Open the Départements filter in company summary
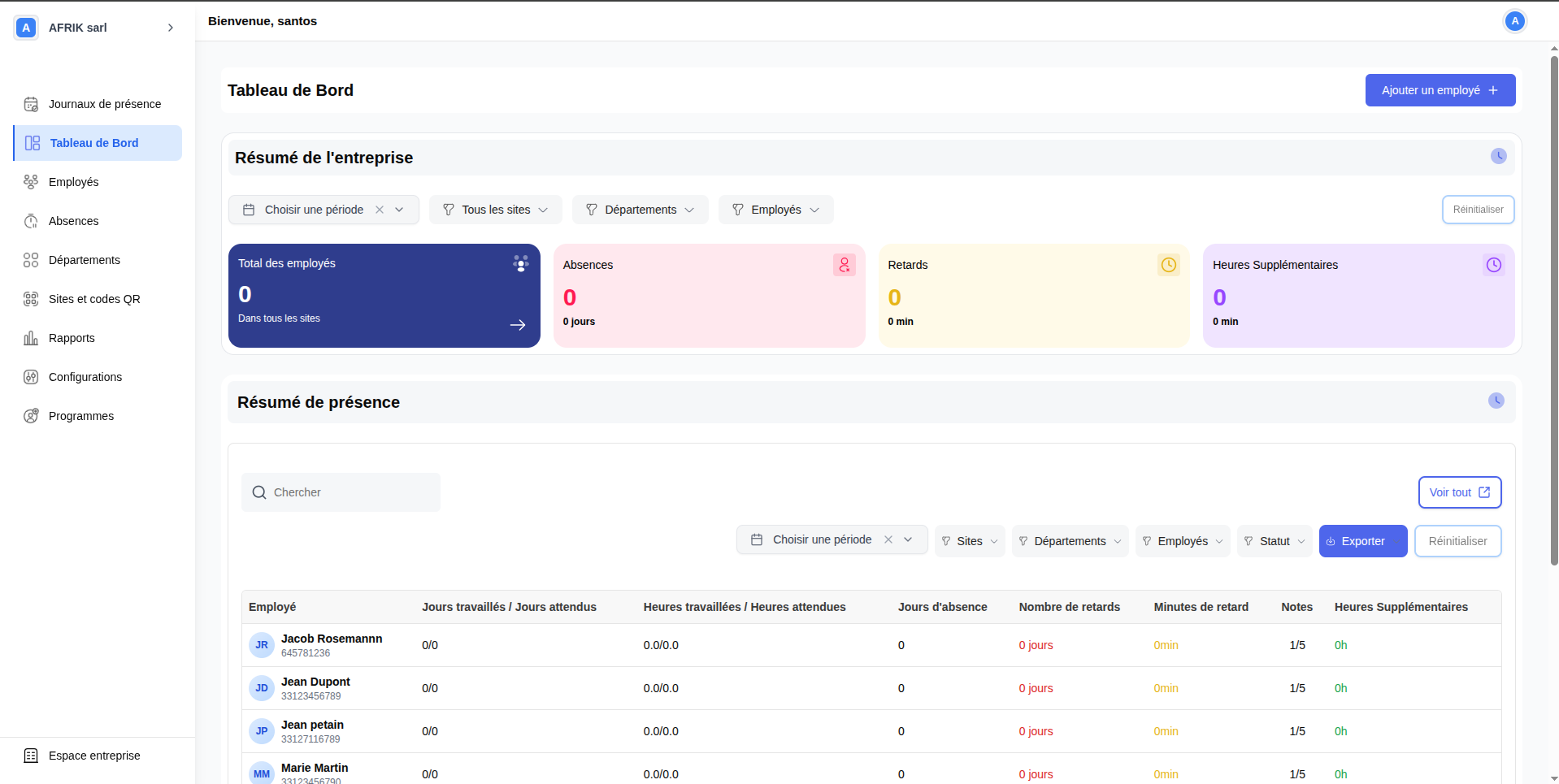Screen dimensions: 1559x784 [x=640, y=210]
